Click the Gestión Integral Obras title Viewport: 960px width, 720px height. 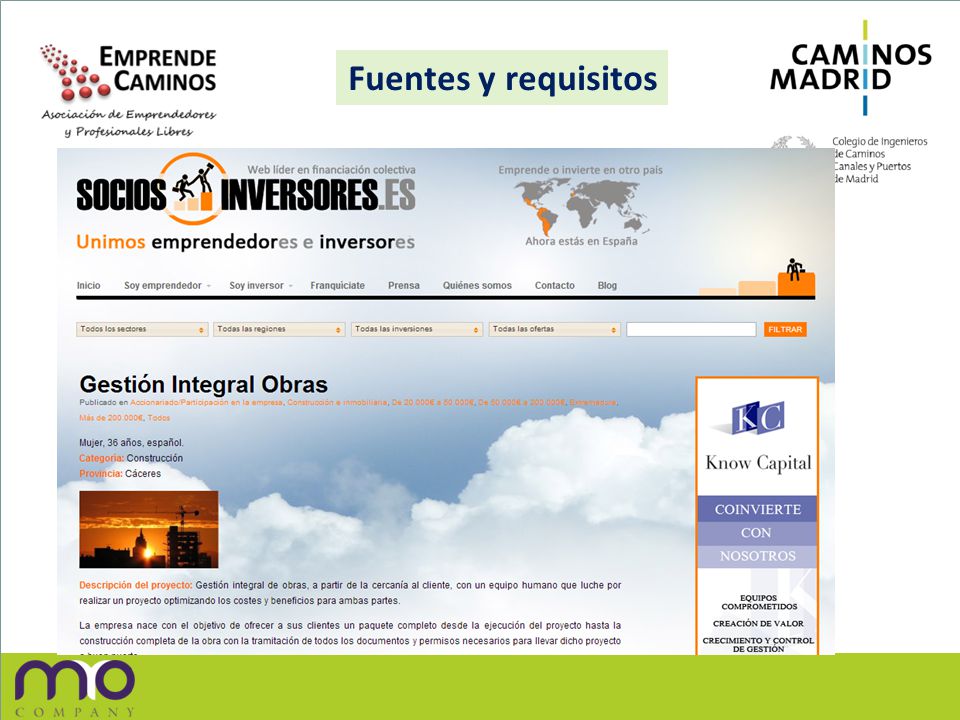click(203, 384)
